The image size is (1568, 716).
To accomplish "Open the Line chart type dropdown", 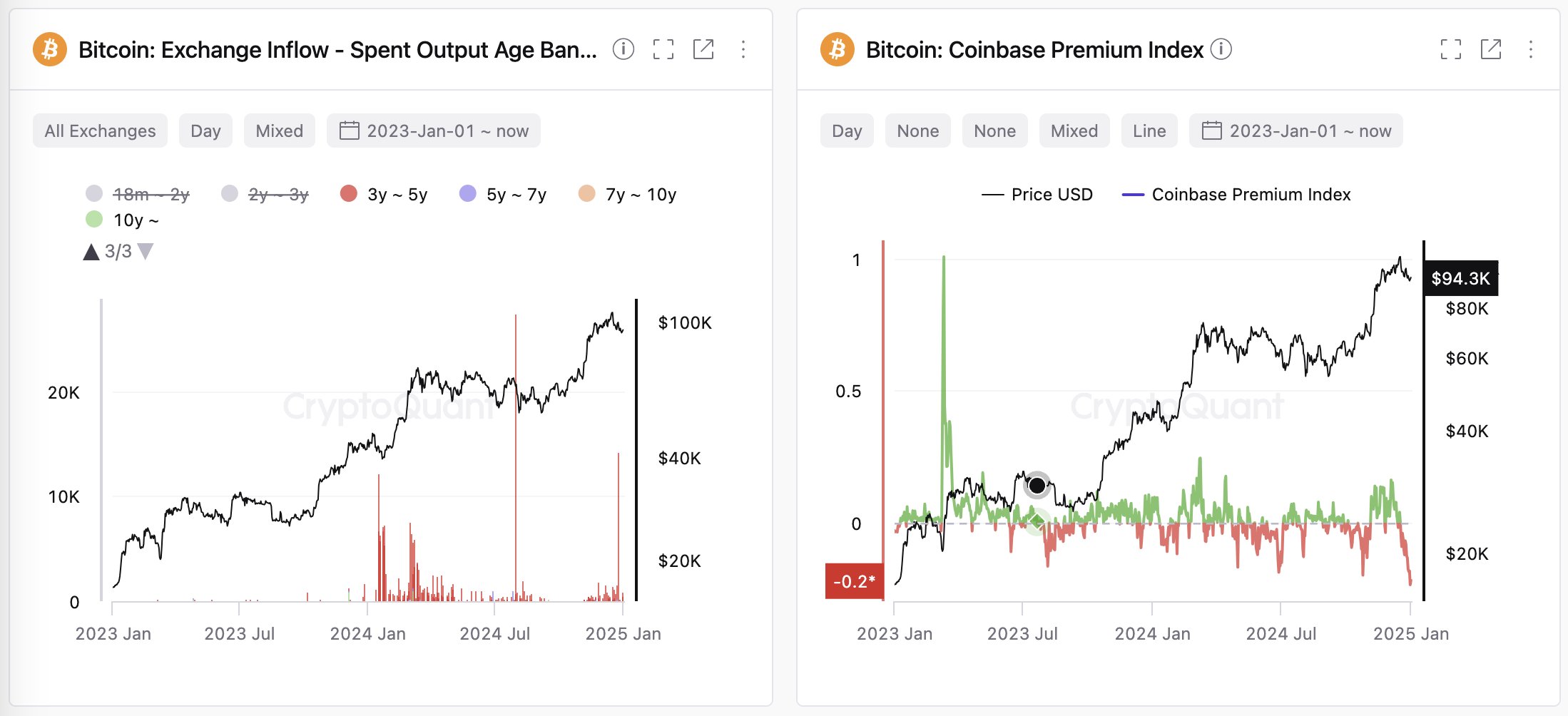I will pyautogui.click(x=1149, y=131).
